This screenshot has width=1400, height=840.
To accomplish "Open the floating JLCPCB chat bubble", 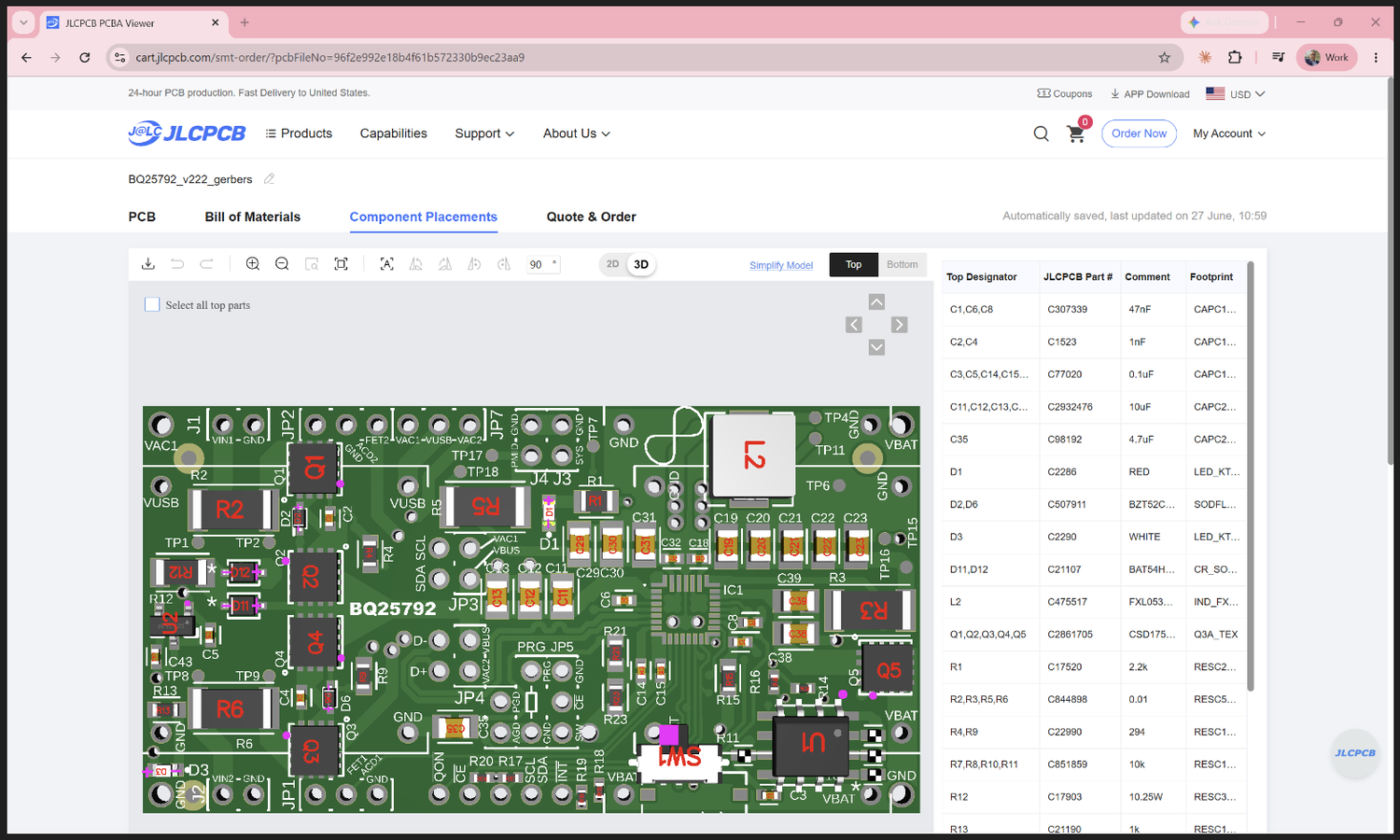I will pyautogui.click(x=1355, y=753).
